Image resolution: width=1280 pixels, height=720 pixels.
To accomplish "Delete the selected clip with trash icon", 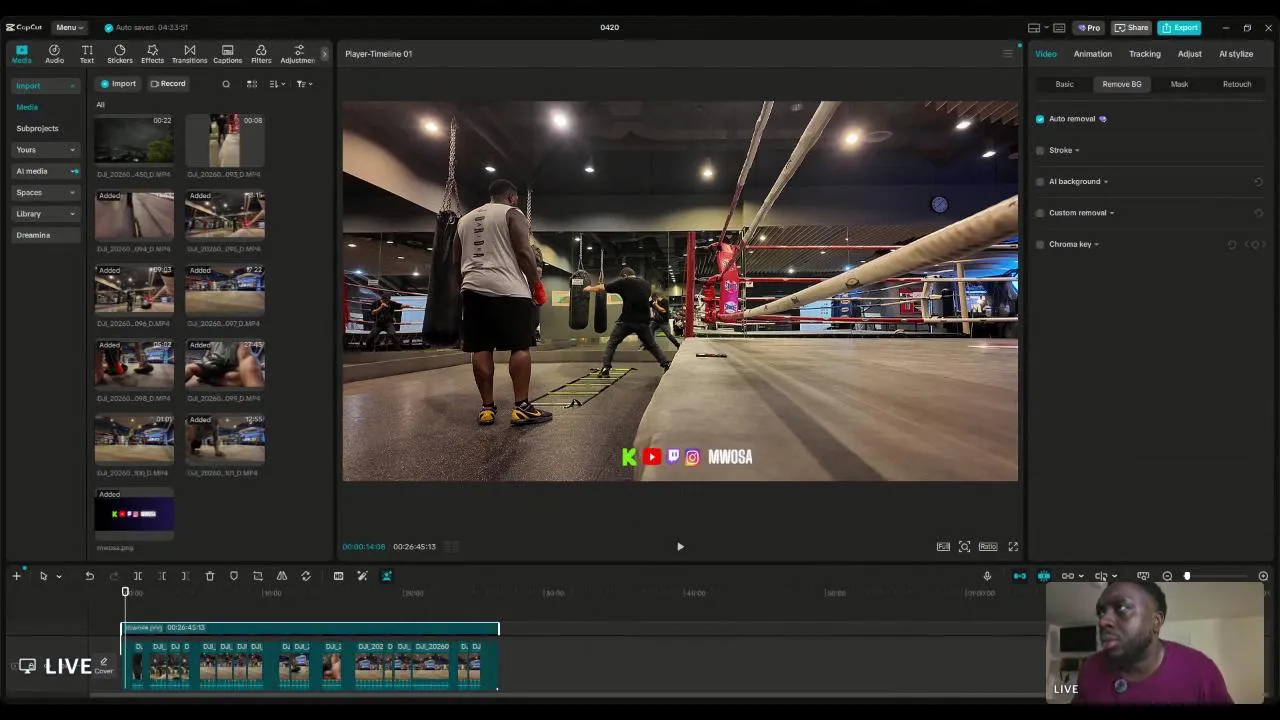I will tap(210, 576).
